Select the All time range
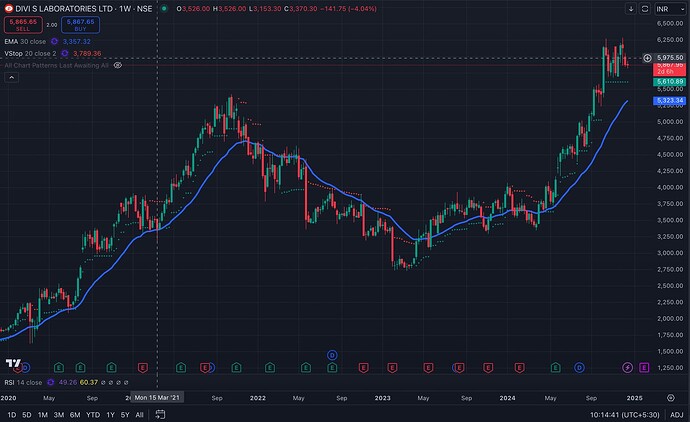Image resolution: width=690 pixels, height=422 pixels. coord(139,415)
